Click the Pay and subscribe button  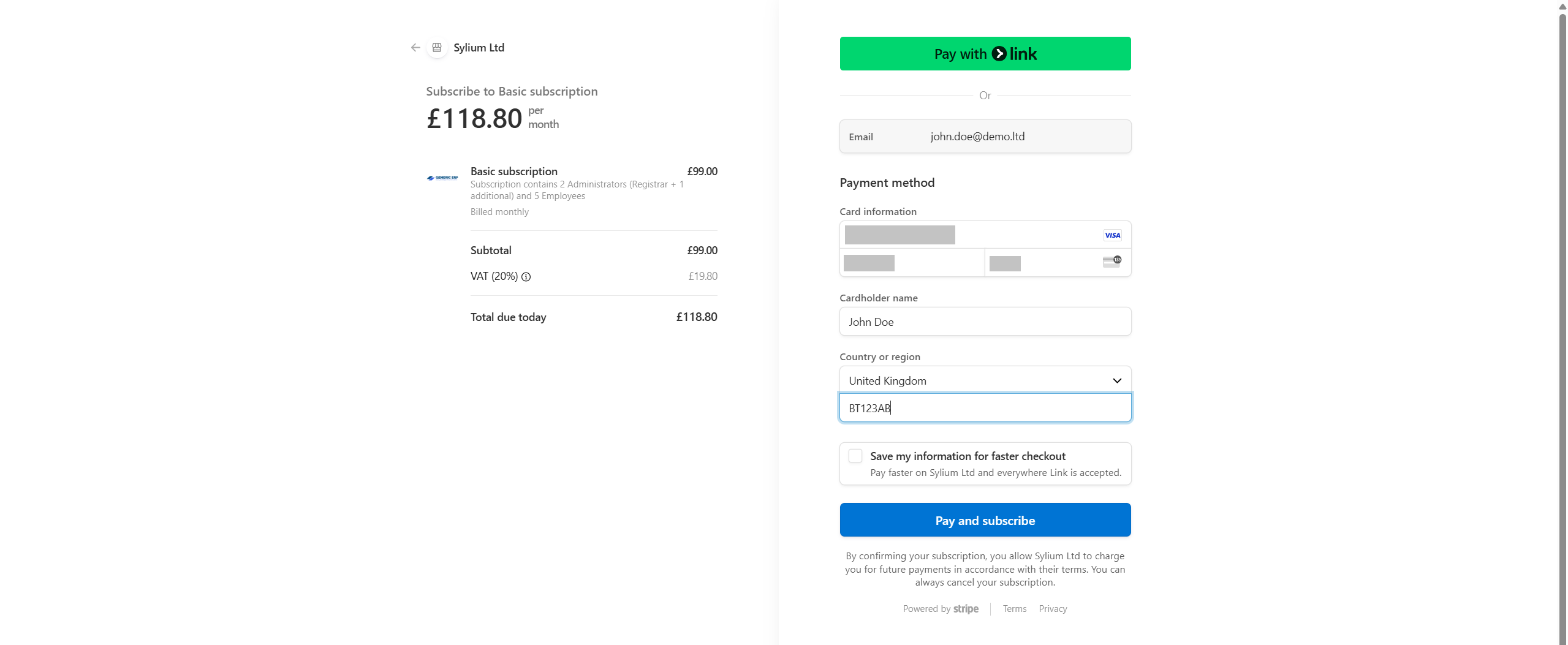pyautogui.click(x=985, y=520)
